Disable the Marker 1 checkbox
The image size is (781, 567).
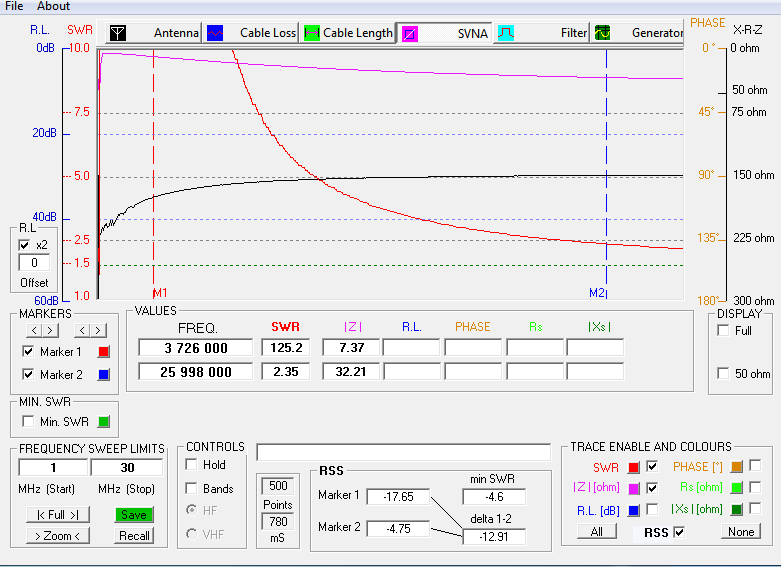point(28,352)
